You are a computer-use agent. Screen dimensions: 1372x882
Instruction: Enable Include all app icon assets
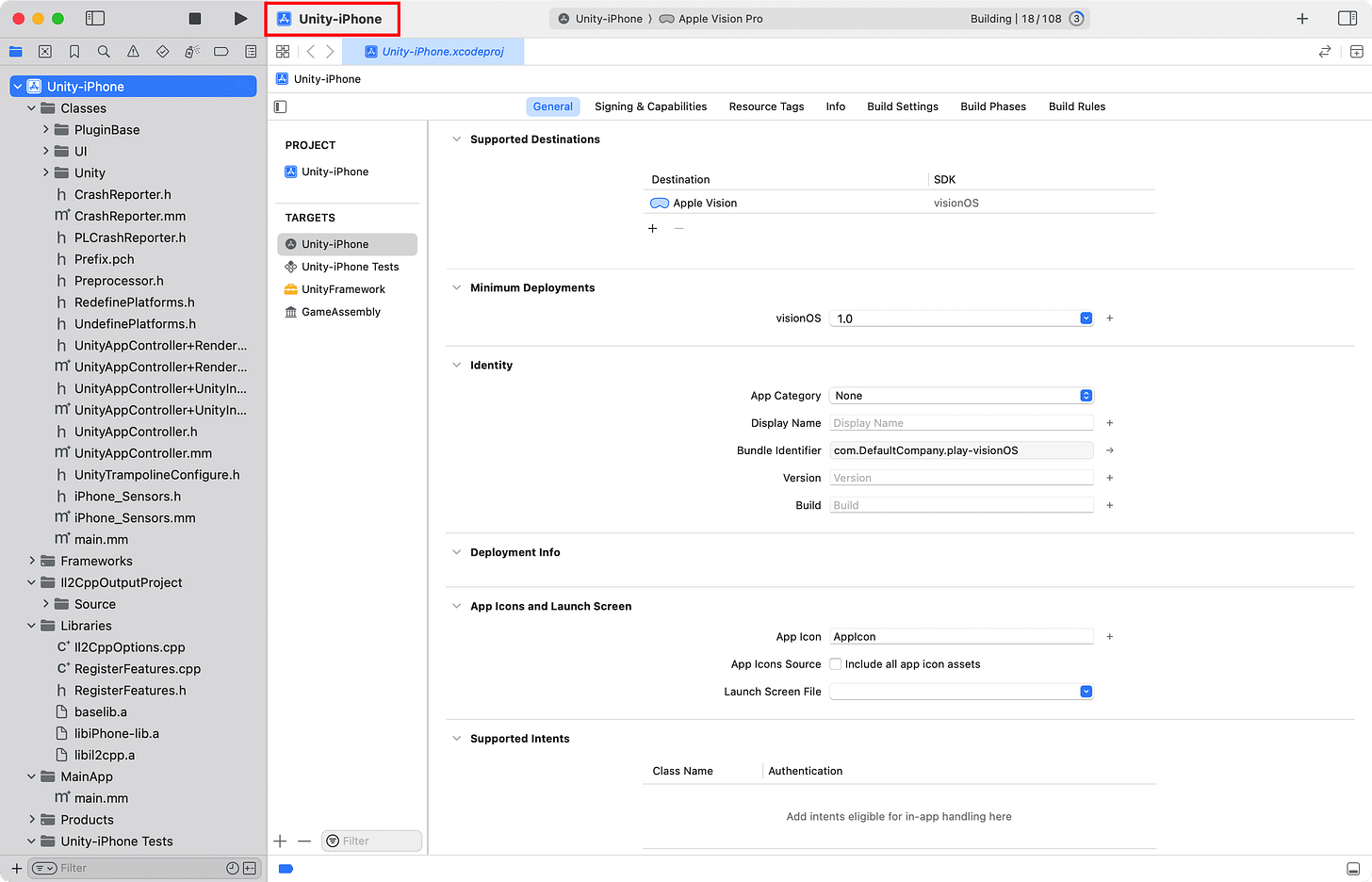click(835, 664)
